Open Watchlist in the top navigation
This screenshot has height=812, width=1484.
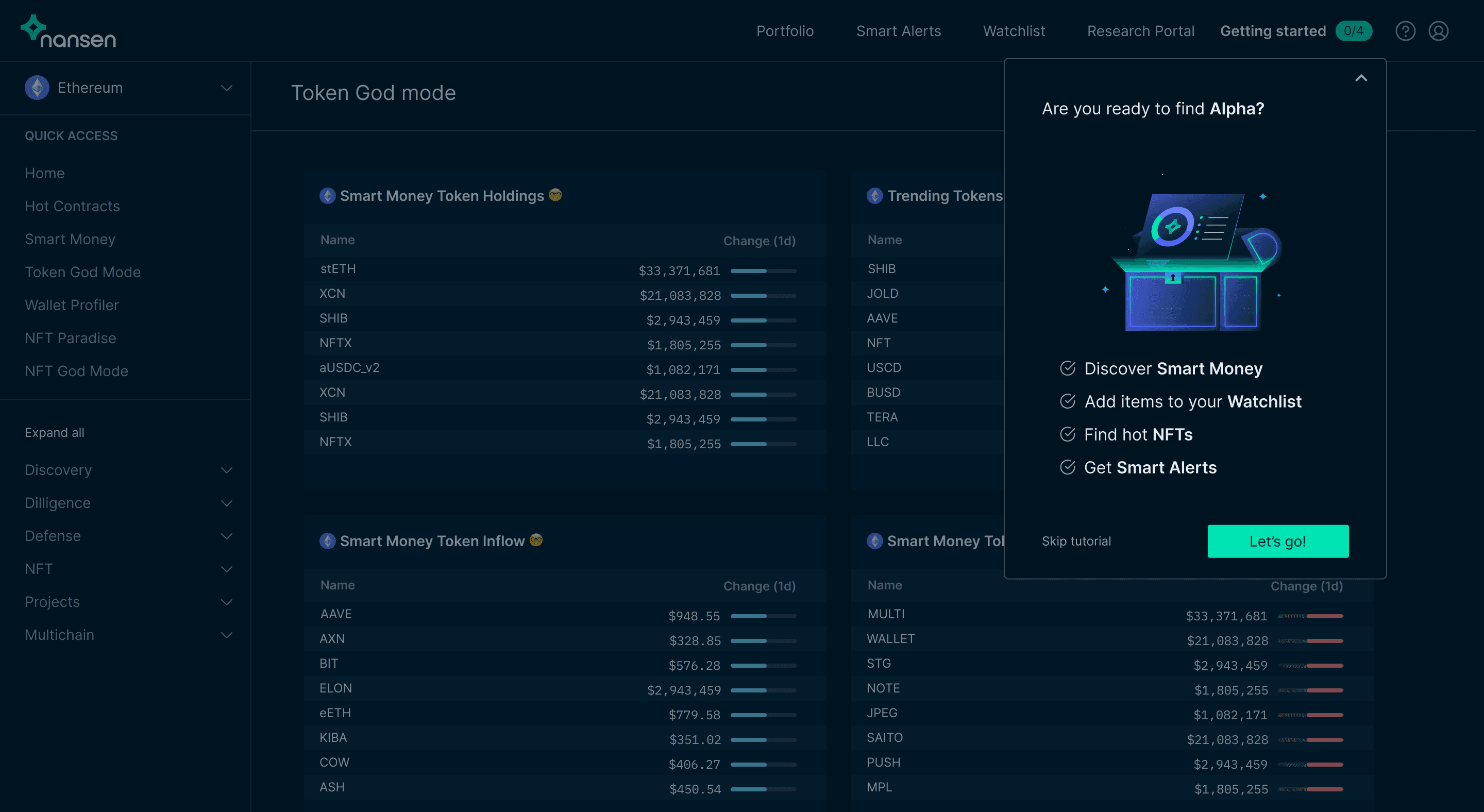point(1014,31)
